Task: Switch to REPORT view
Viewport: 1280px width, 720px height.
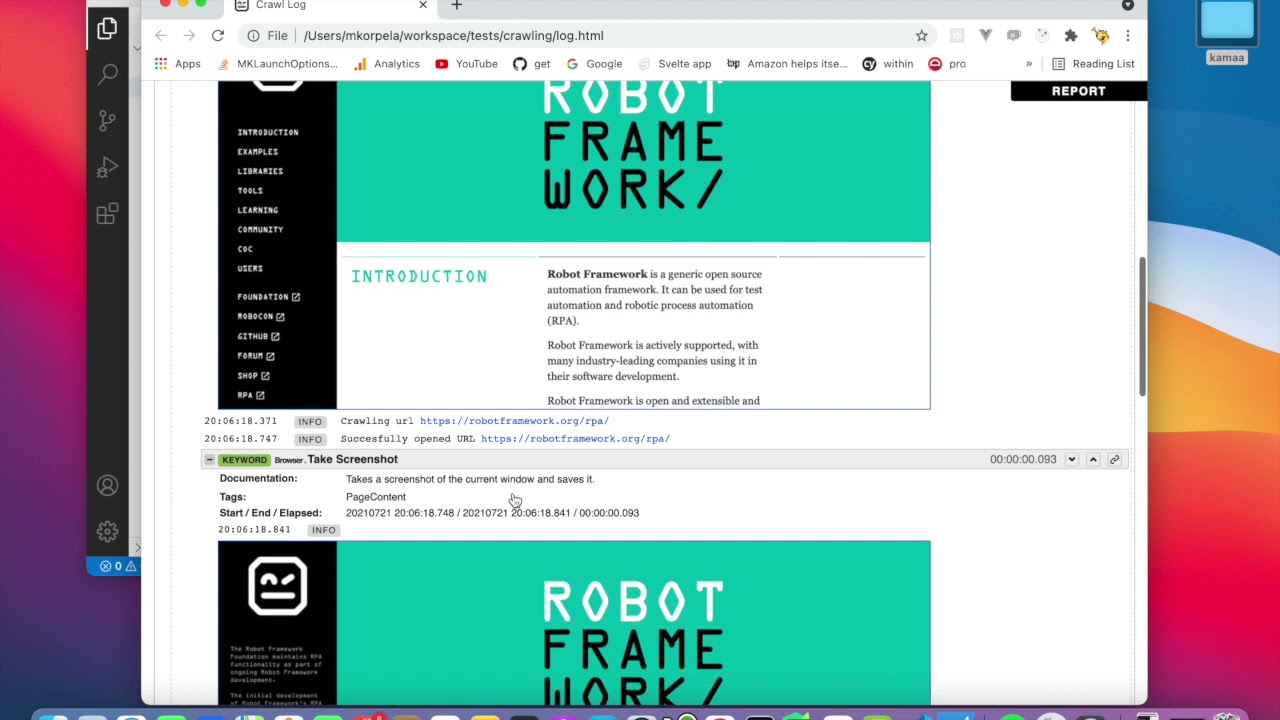Action: point(1078,91)
